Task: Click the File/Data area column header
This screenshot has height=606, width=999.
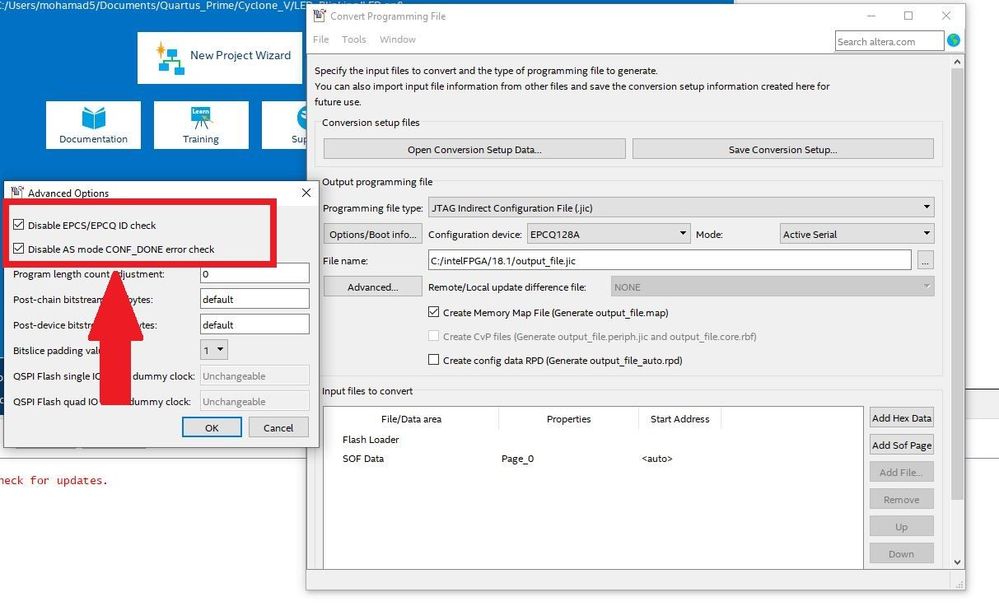Action: point(411,419)
